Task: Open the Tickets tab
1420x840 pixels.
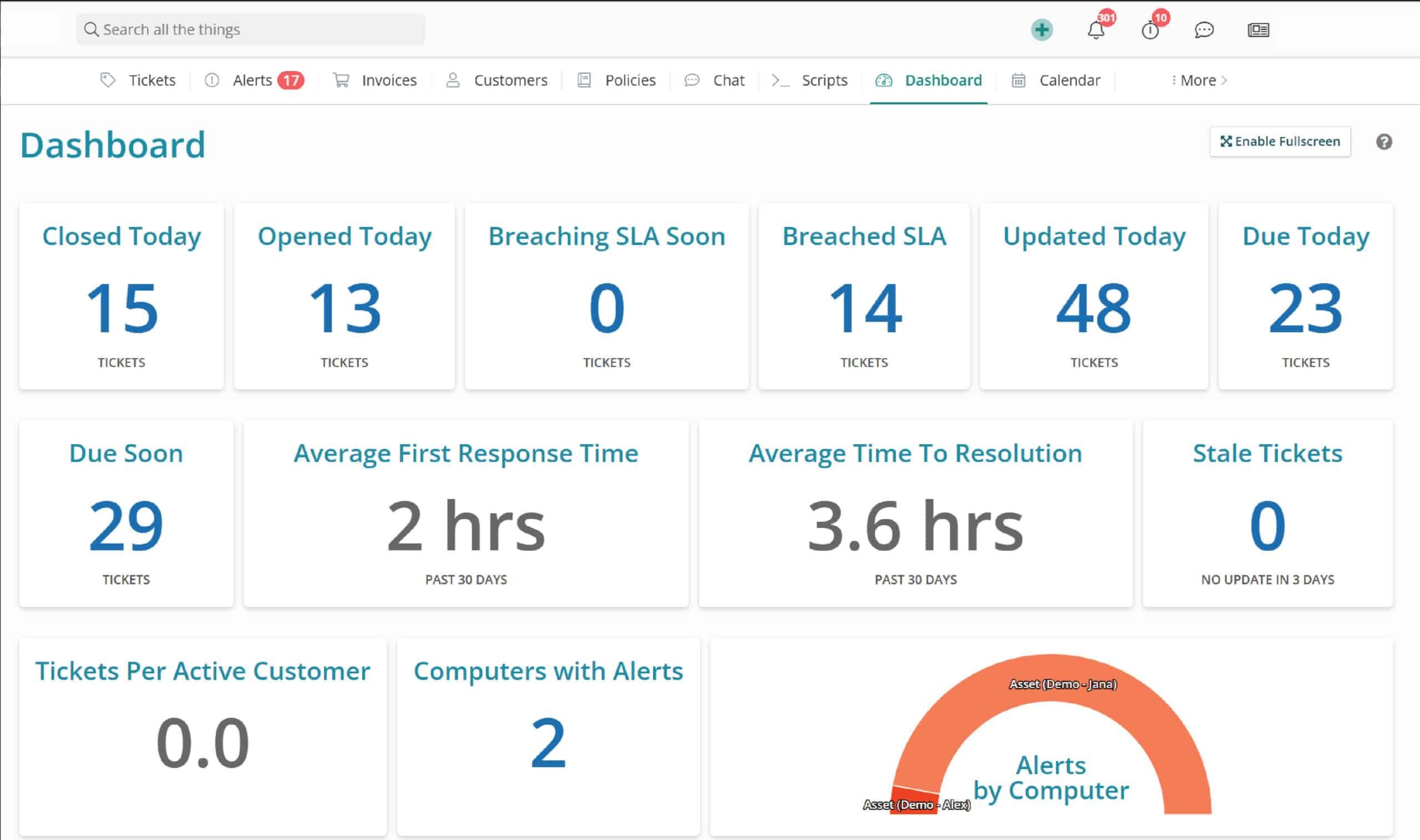Action: tap(152, 80)
